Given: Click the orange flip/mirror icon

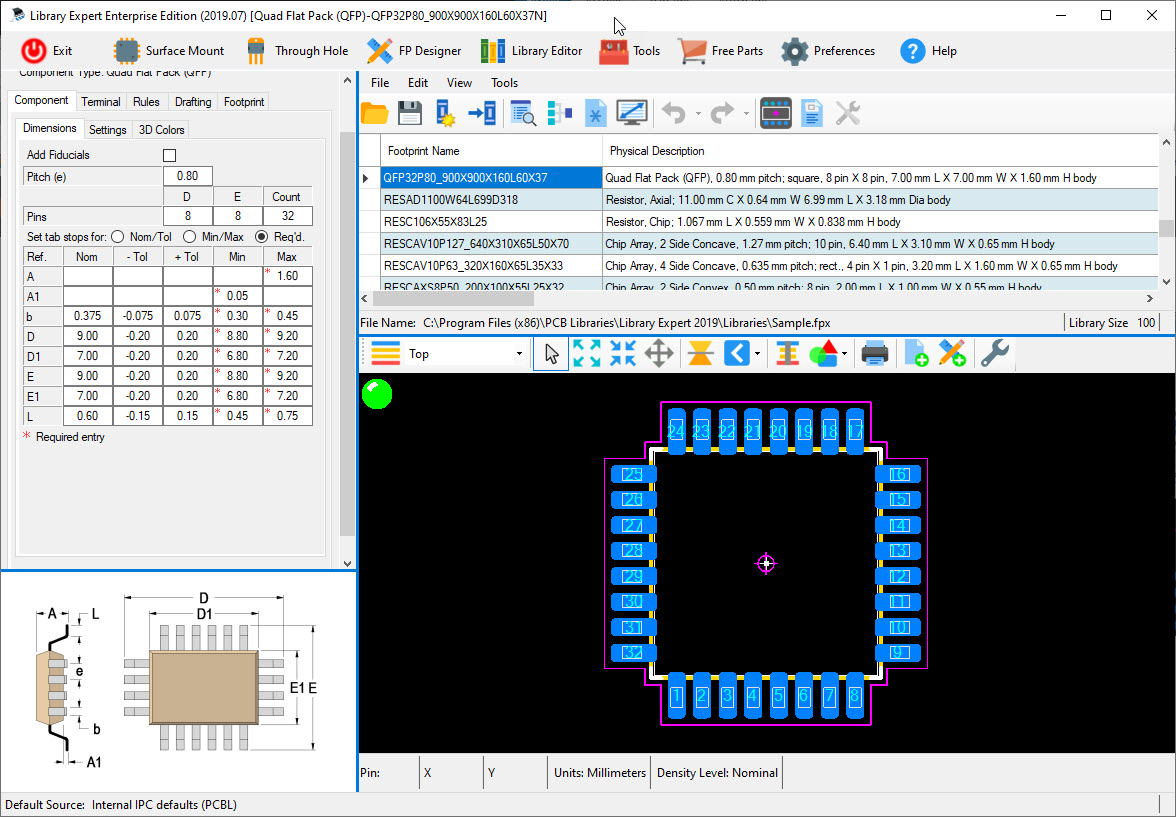Looking at the screenshot, I should click(x=700, y=353).
